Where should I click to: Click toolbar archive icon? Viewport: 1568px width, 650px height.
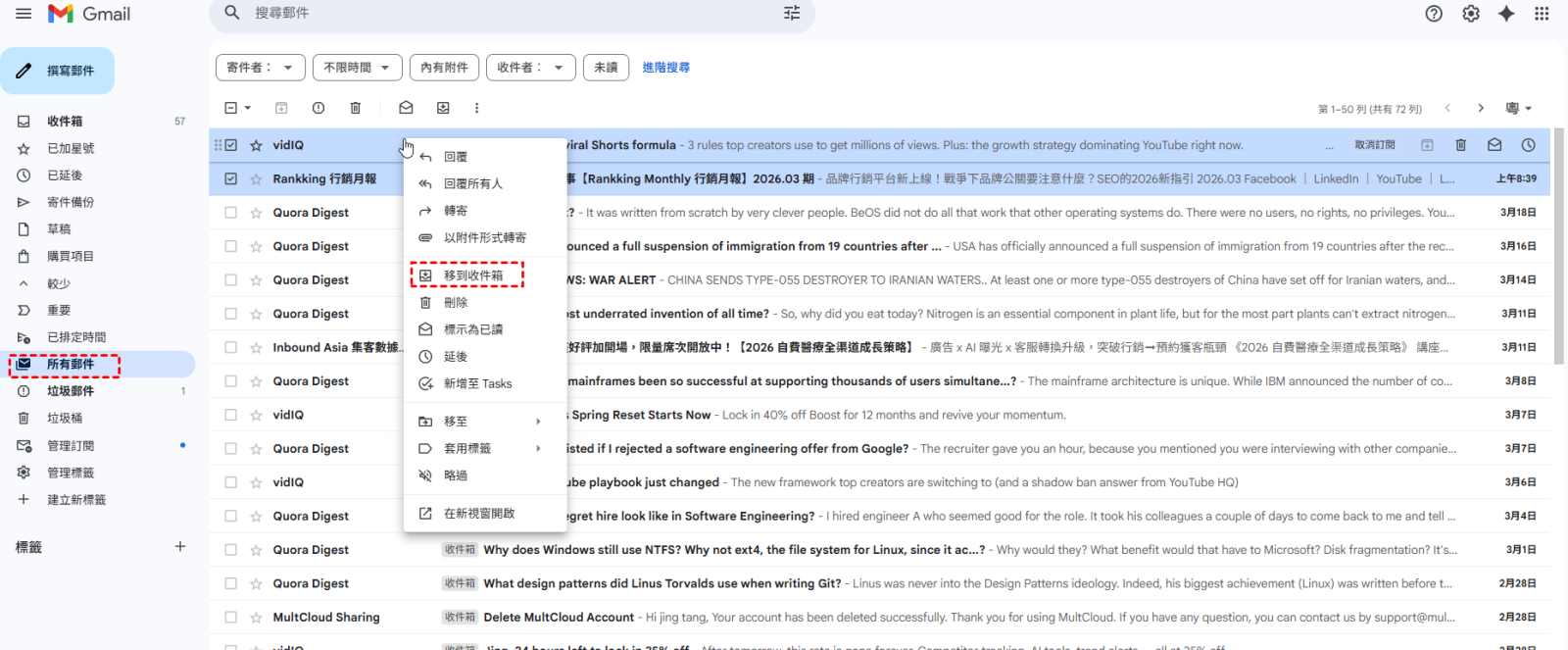(x=281, y=108)
